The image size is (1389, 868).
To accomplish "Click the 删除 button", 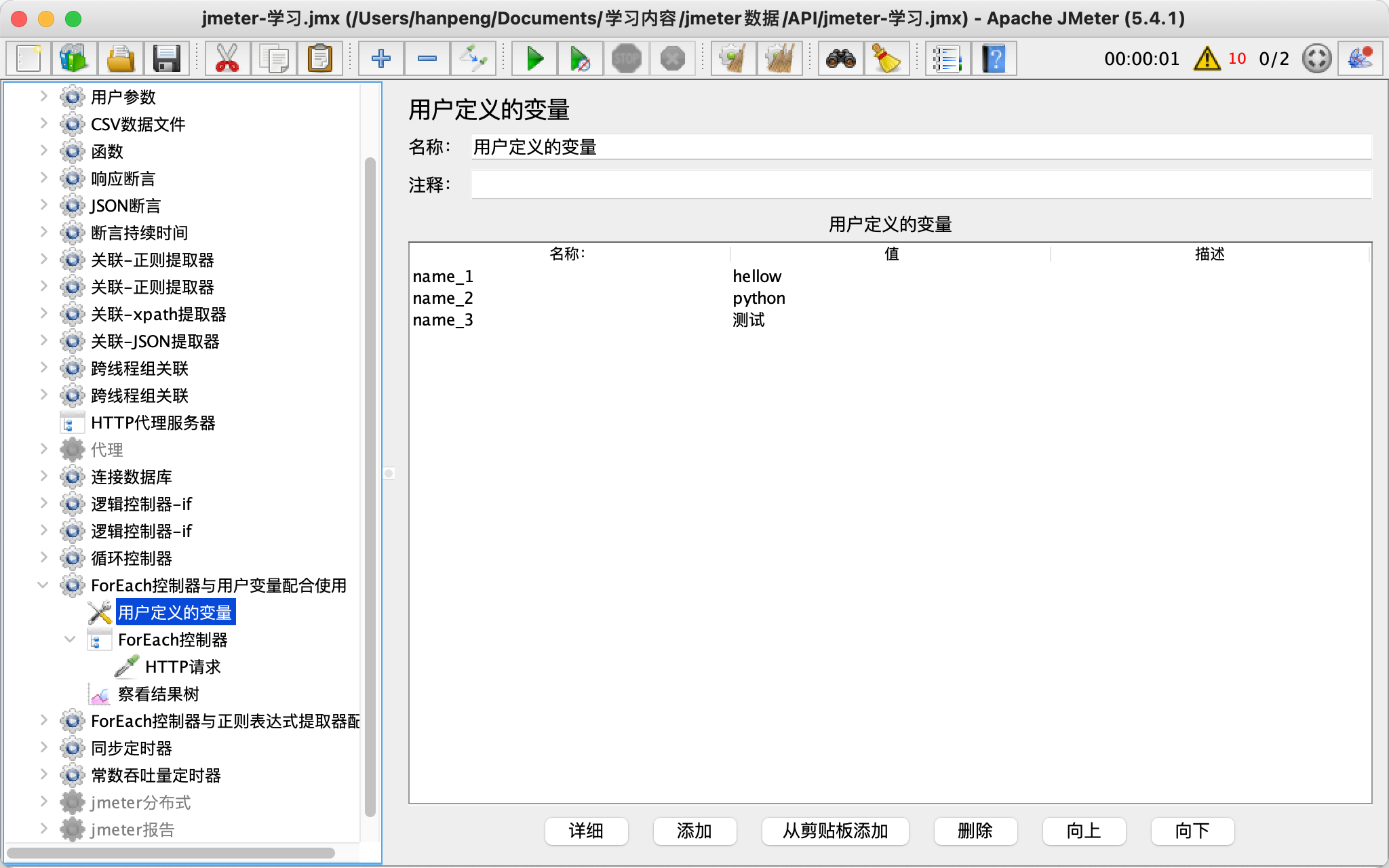I will point(975,831).
